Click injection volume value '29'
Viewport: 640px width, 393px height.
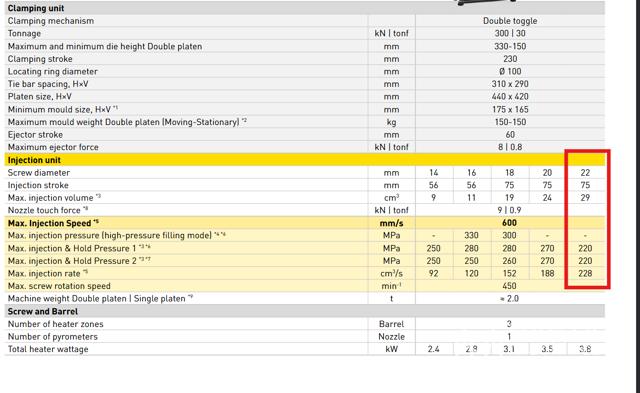point(585,198)
